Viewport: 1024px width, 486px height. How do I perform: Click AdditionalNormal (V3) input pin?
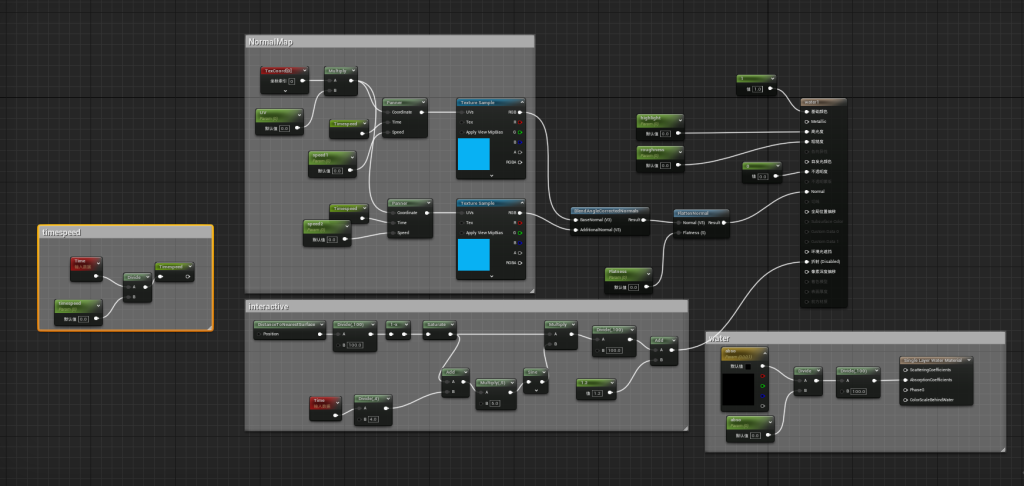pos(575,230)
